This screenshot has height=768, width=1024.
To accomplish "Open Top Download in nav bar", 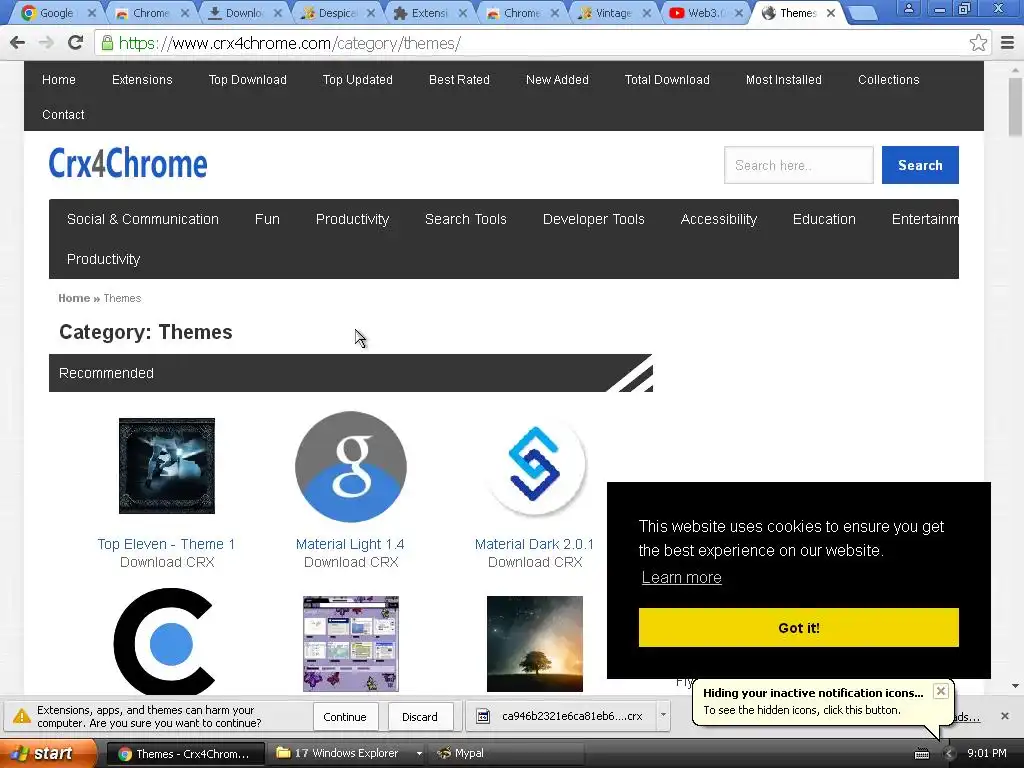I will coord(248,80).
